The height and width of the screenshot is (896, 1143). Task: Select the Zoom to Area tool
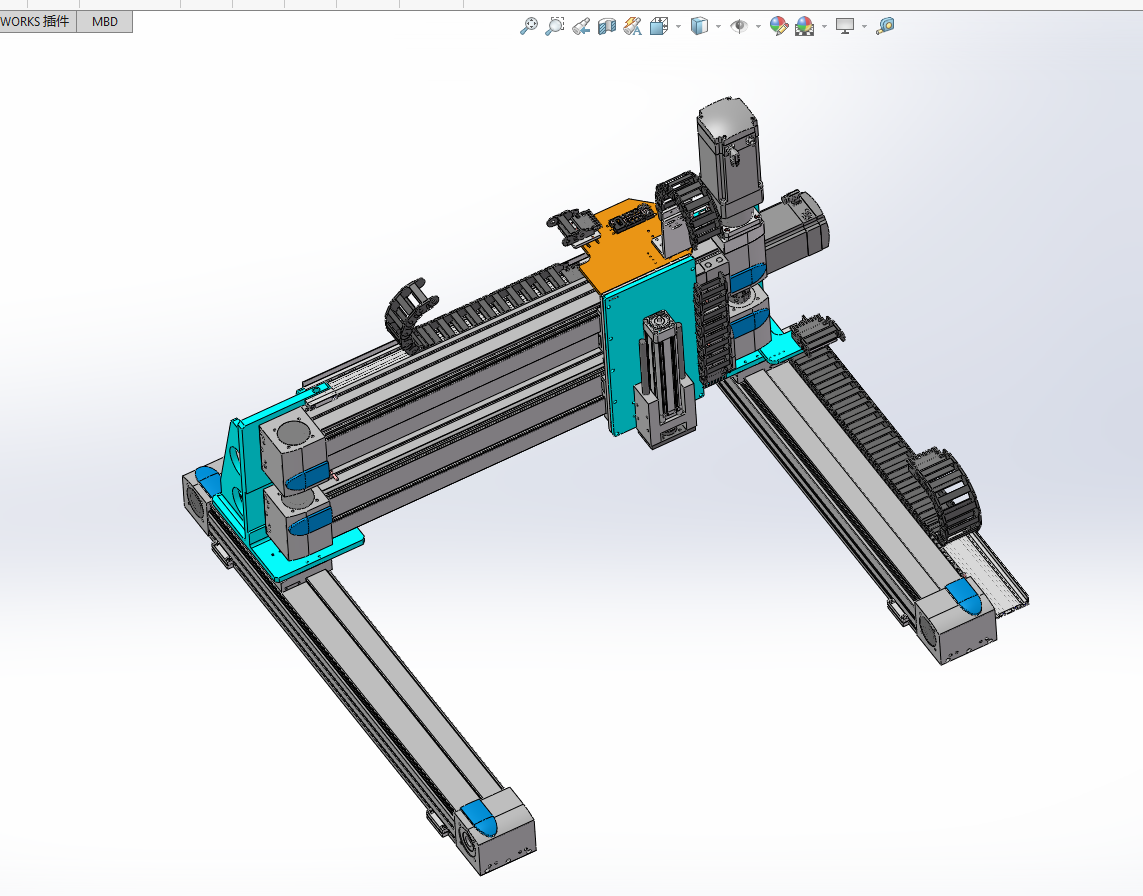tap(555, 26)
